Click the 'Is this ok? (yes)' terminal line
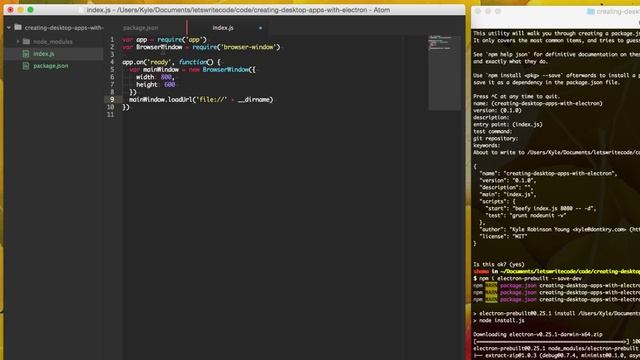Image resolution: width=640 pixels, height=360 pixels. 499,264
